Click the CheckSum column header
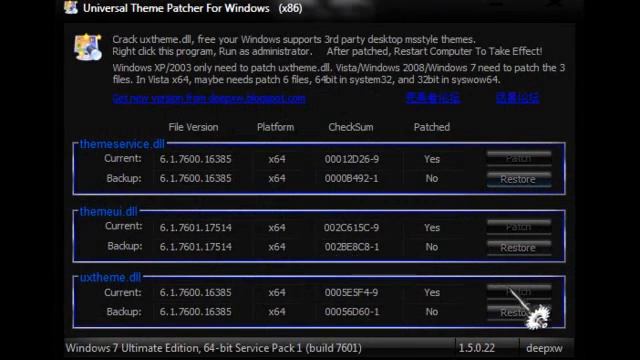Viewport: 640px width, 360px height. click(351, 127)
